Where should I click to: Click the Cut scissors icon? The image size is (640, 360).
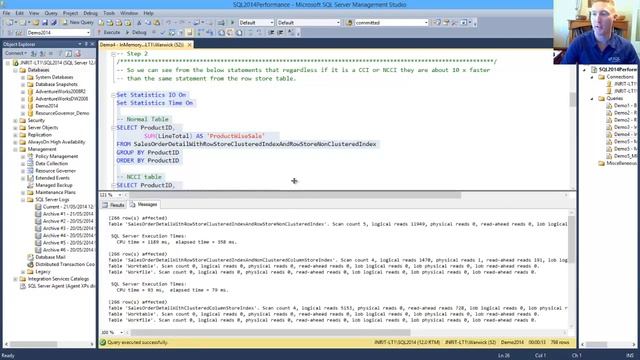[x=139, y=22]
